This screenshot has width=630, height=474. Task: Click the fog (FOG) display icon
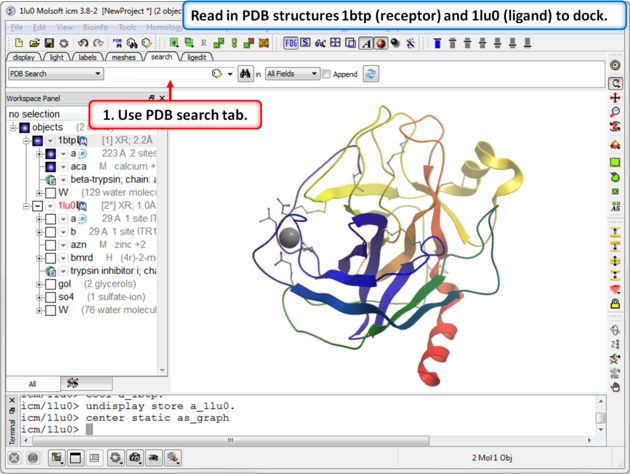coord(290,43)
